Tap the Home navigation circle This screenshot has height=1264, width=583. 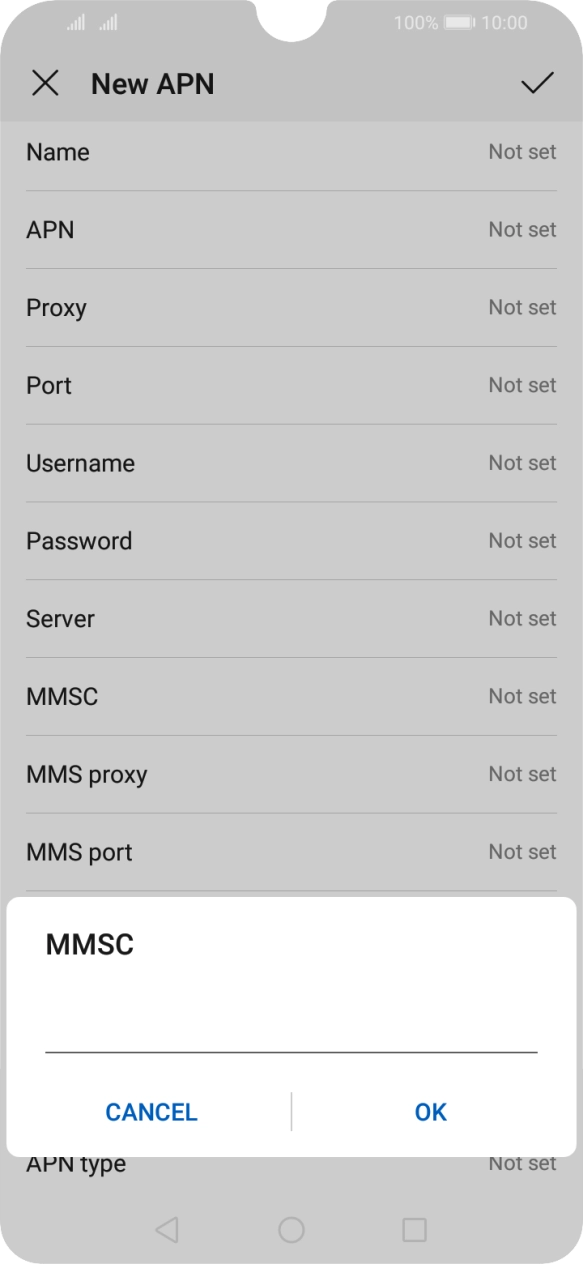291,1227
